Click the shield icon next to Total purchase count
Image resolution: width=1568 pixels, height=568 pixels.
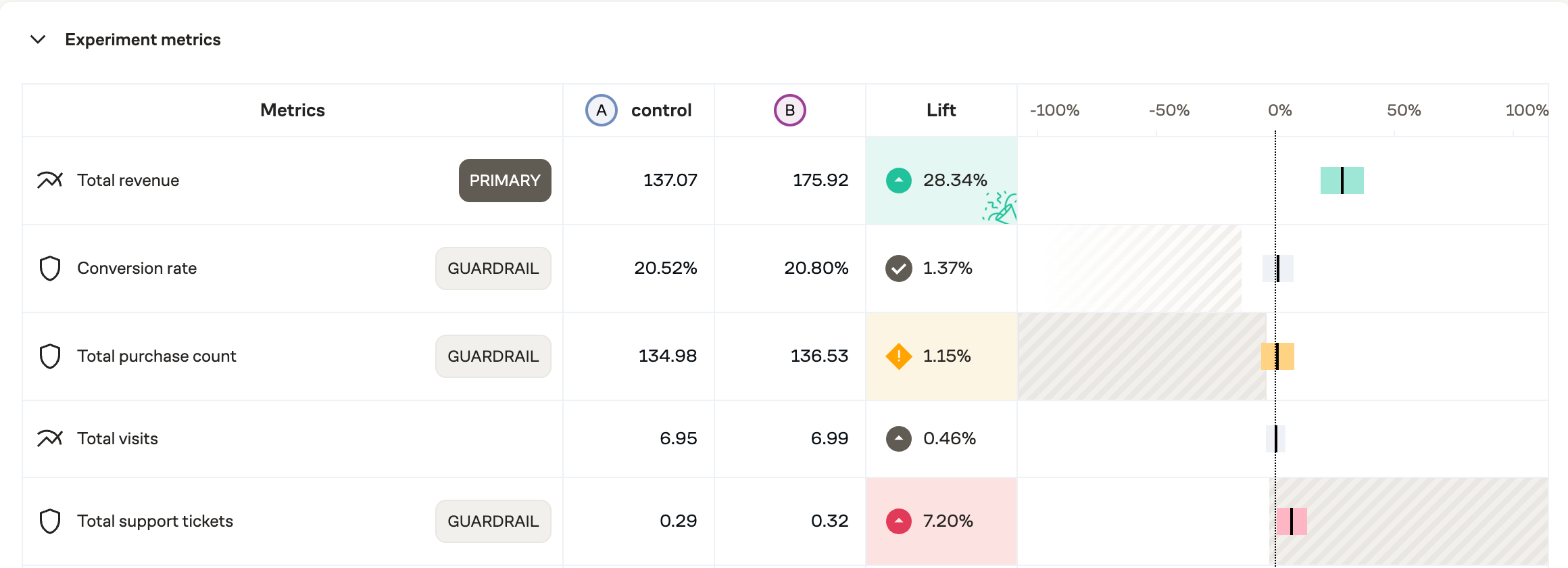pos(50,356)
